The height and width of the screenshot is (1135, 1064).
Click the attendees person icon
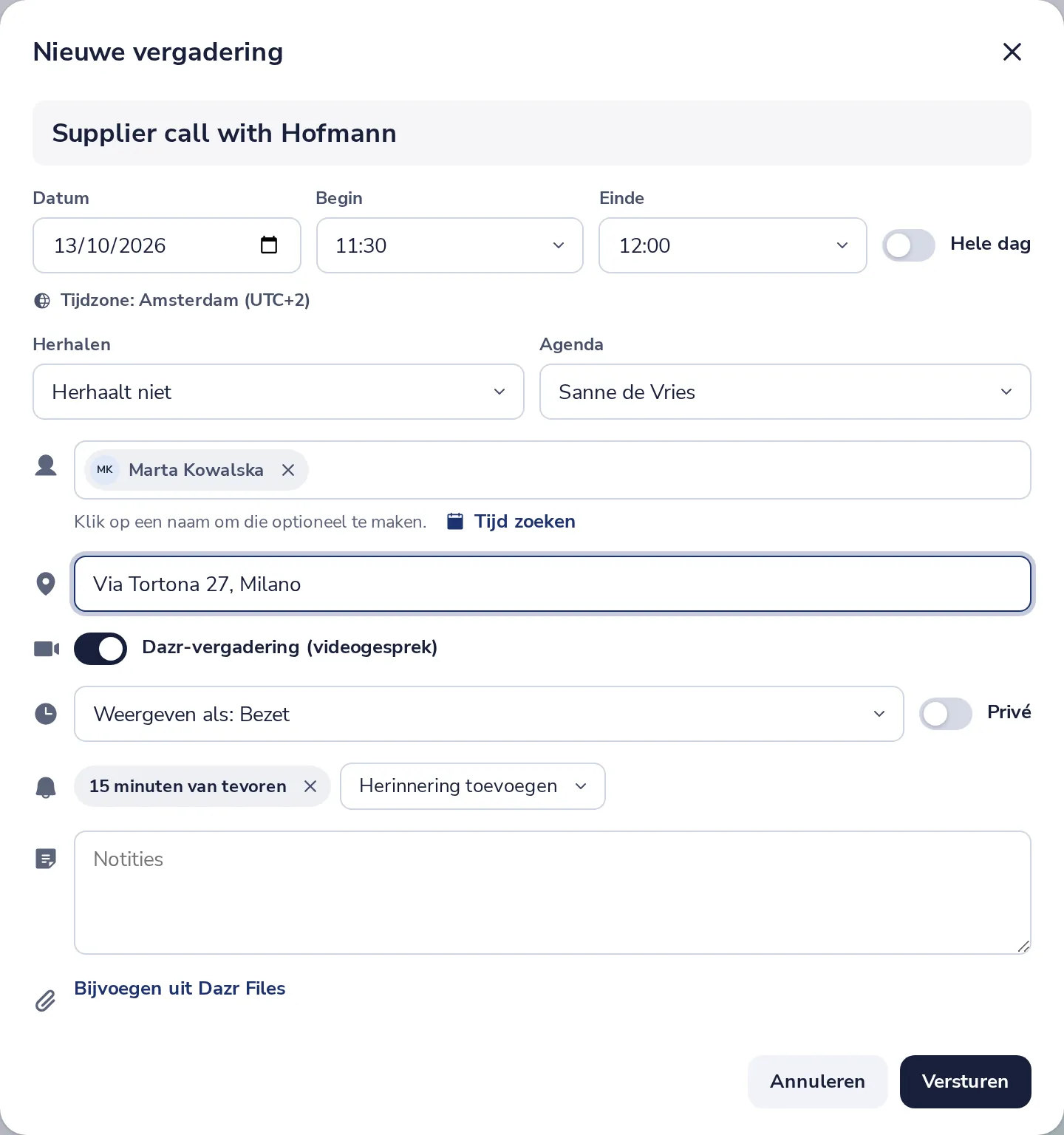[x=46, y=466]
